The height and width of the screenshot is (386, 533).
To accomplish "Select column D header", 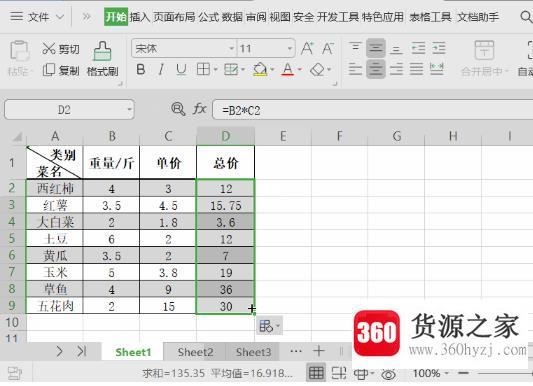I will [226, 136].
